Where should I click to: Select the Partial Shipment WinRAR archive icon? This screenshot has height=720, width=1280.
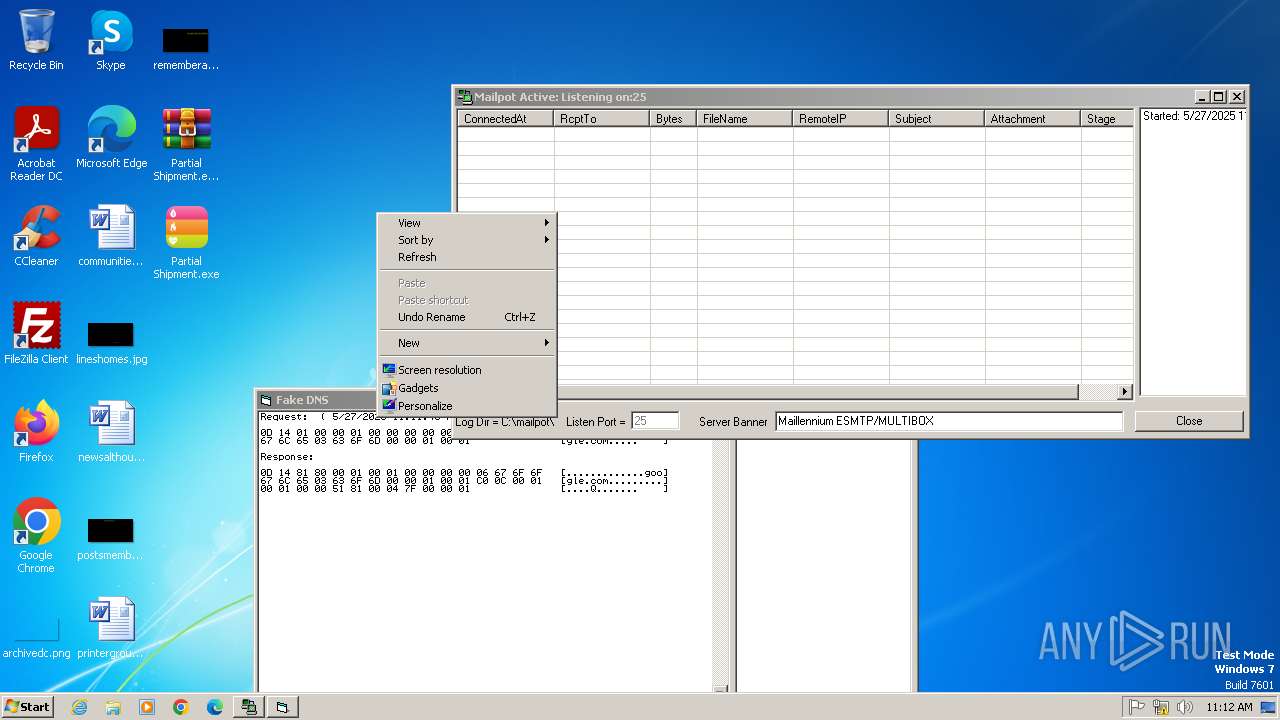186,145
